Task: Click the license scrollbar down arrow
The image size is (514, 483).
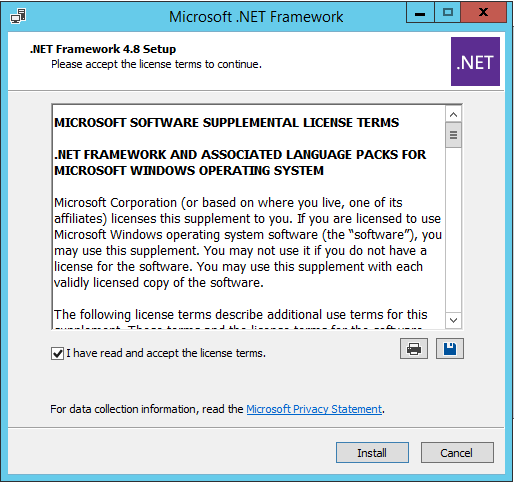Action: pos(453,320)
